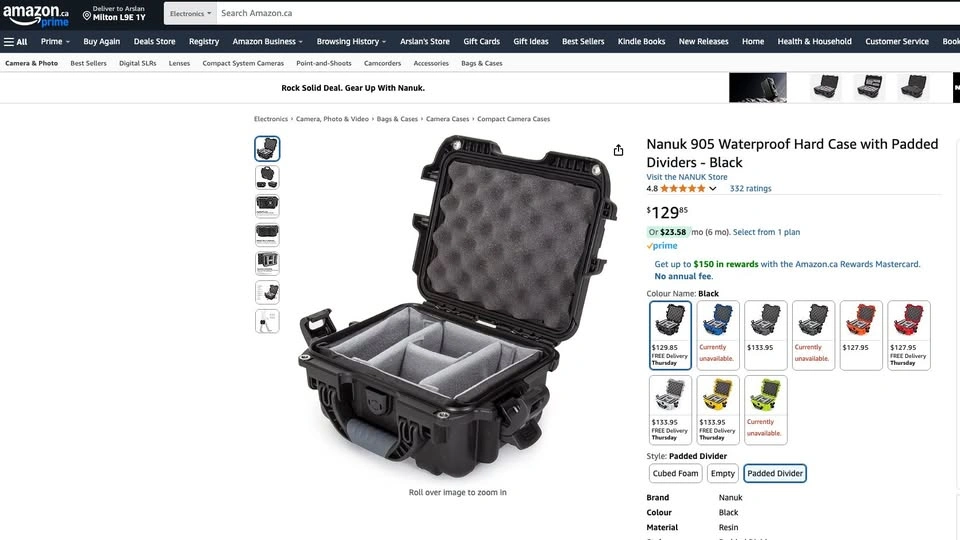This screenshot has width=960, height=540.
Task: Open the delivery location pin for Milton
Action: click(87, 15)
